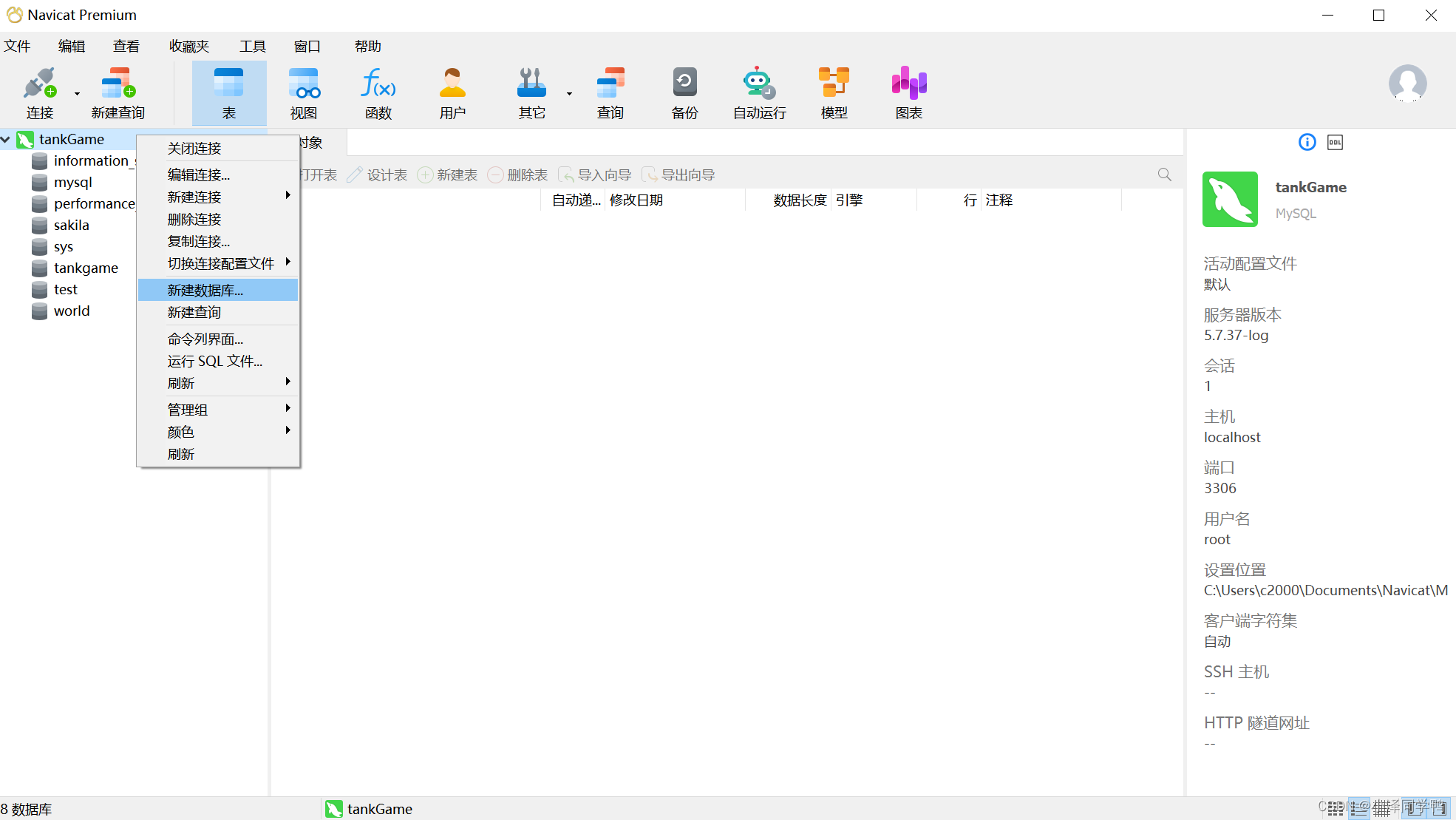This screenshot has width=1456, height=820.
Task: Click search magnifier in object toolbar
Action: [1164, 174]
